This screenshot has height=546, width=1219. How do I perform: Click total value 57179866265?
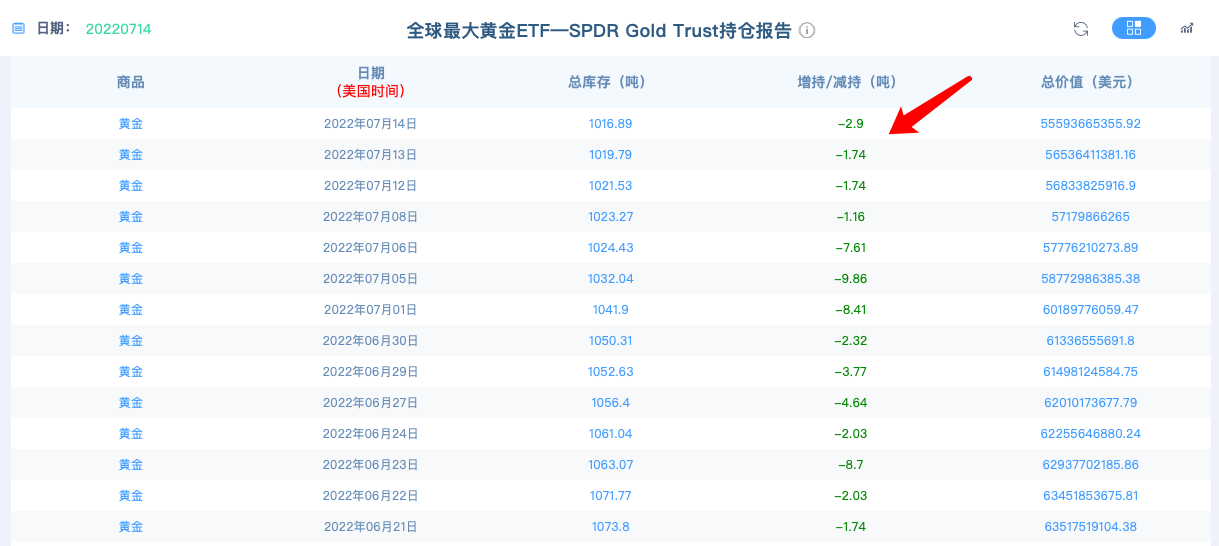(x=1090, y=217)
